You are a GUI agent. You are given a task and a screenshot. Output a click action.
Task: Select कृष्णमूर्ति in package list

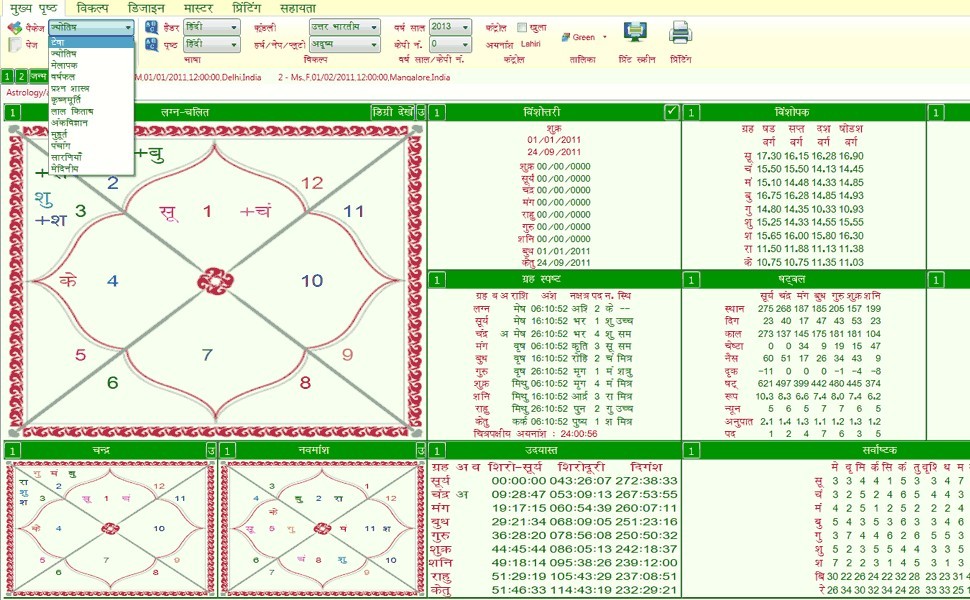pos(92,100)
